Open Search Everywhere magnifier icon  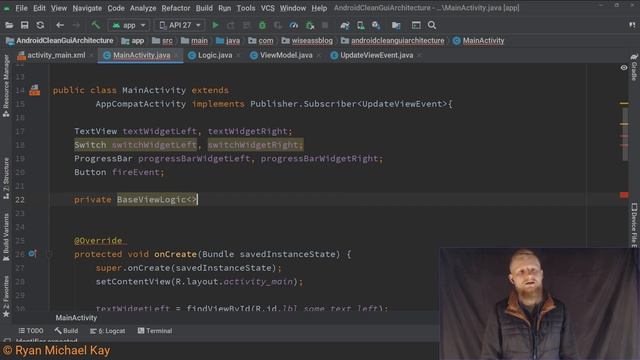pos(432,25)
